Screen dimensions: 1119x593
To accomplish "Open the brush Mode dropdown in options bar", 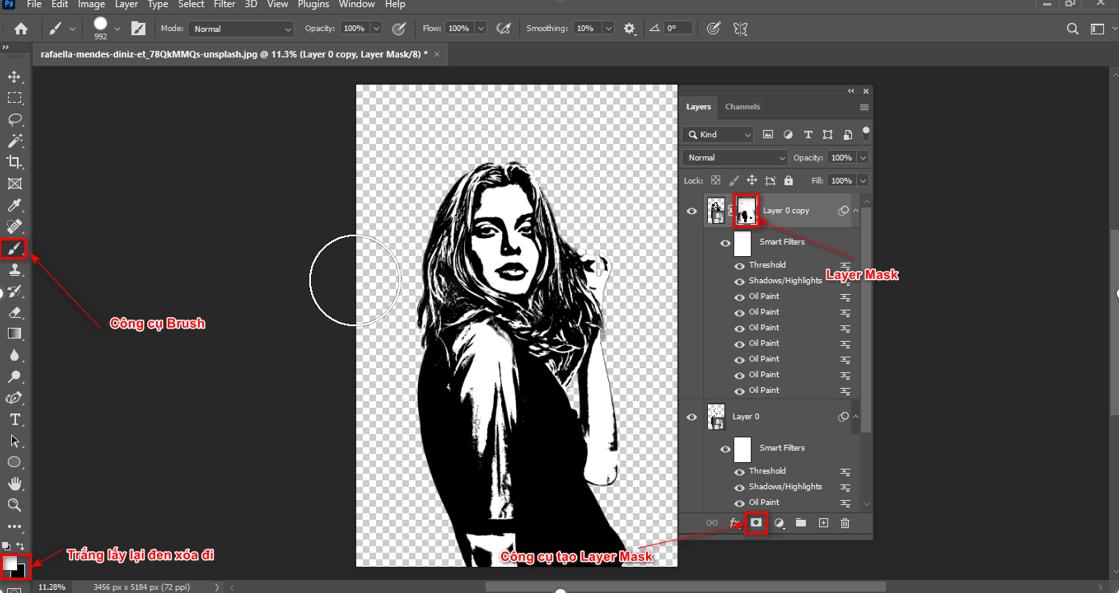I will click(240, 28).
